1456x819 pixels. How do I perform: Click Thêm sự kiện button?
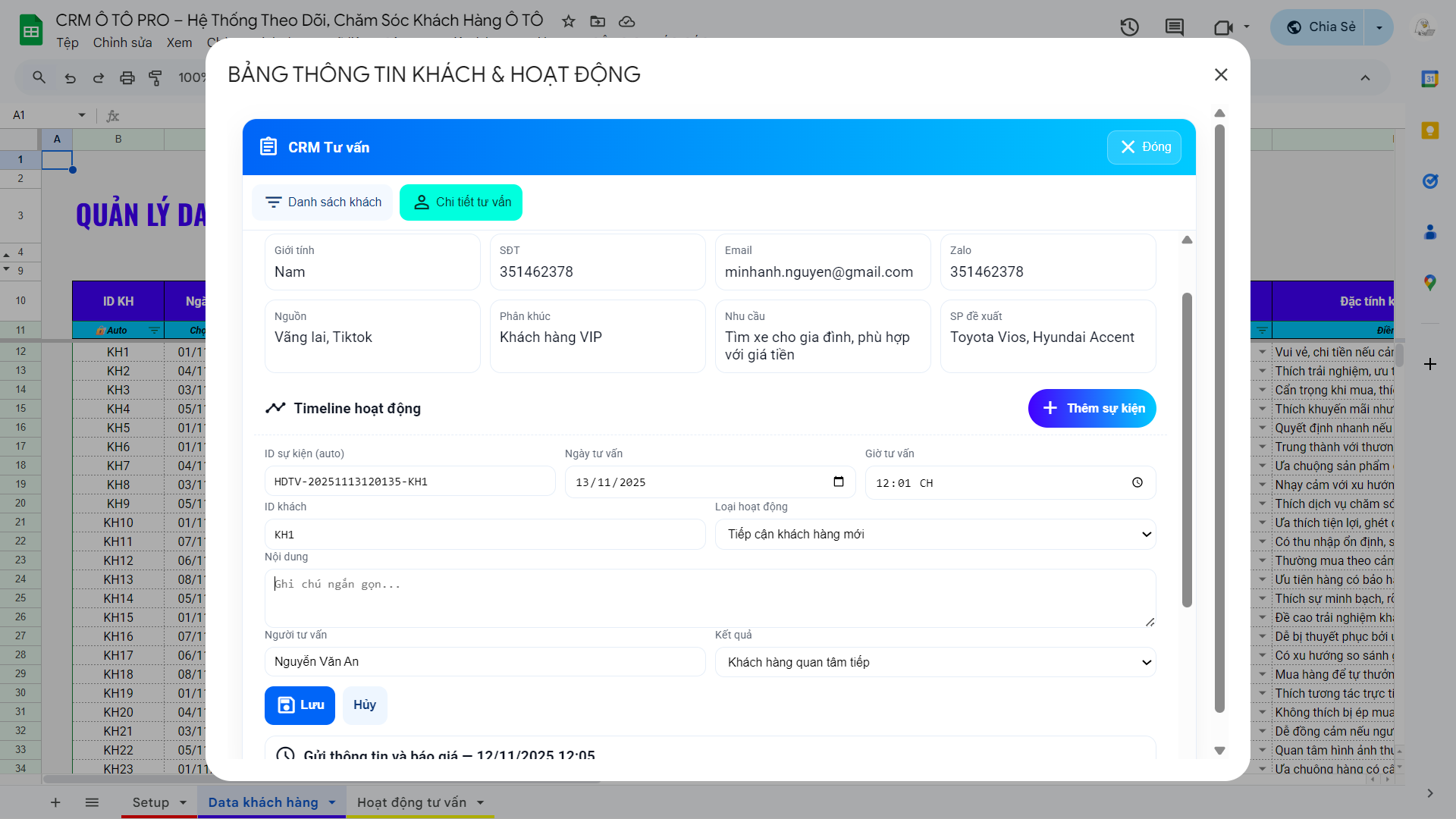coord(1091,409)
